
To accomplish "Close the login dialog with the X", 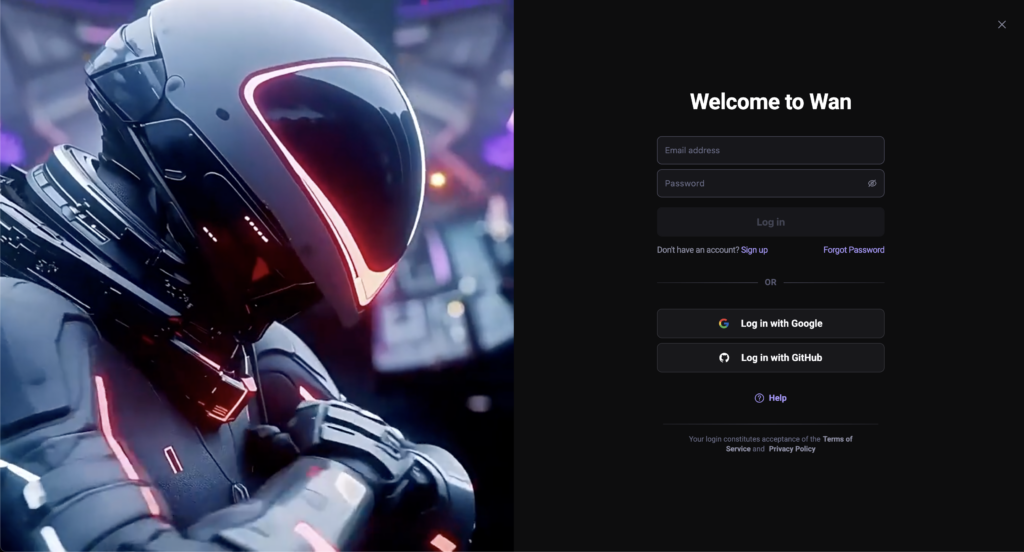I will [1001, 25].
